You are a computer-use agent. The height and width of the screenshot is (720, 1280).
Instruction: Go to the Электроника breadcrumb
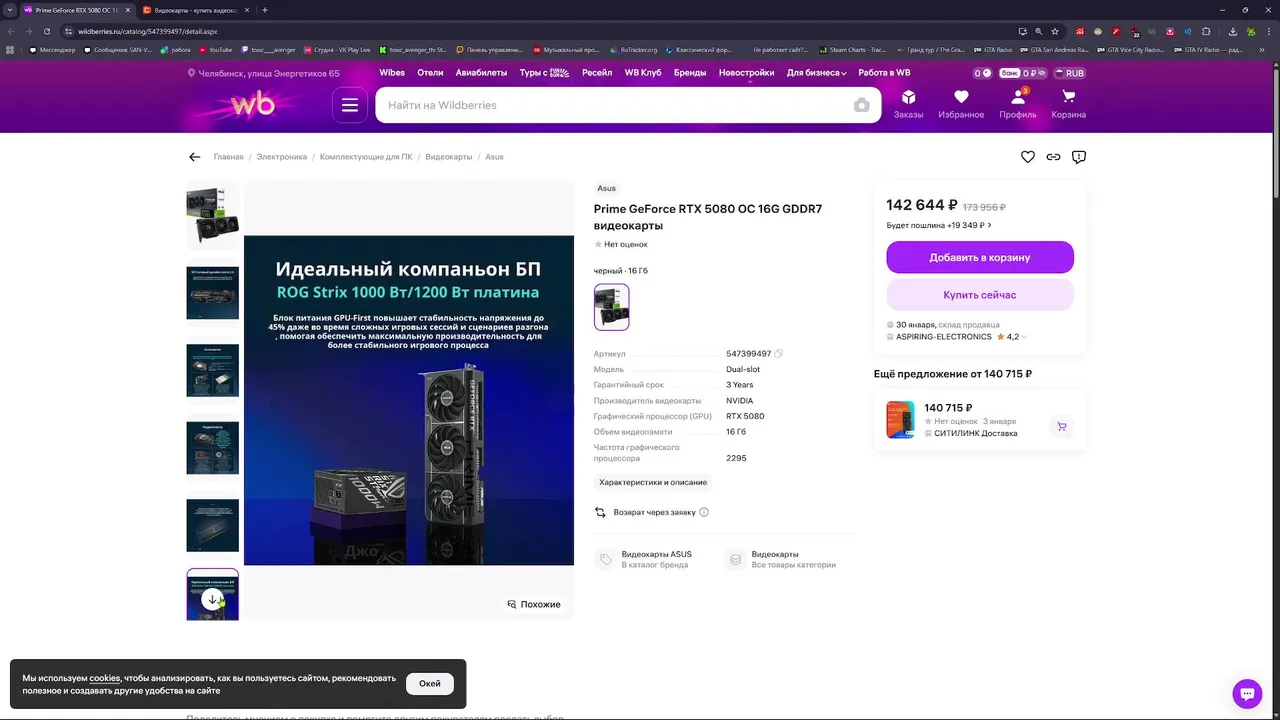[x=282, y=157]
